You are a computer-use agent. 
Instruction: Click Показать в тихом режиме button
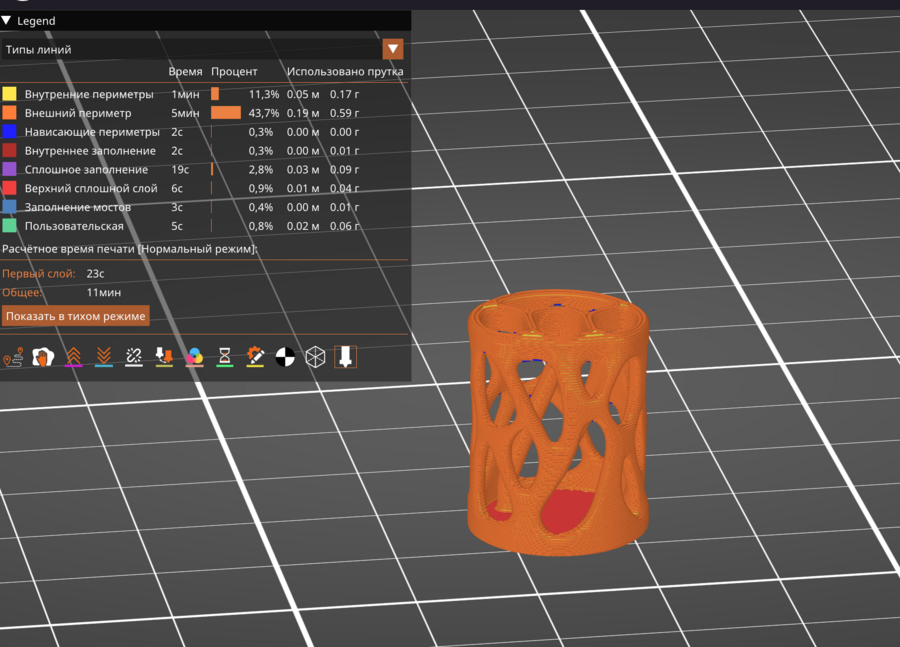(76, 316)
